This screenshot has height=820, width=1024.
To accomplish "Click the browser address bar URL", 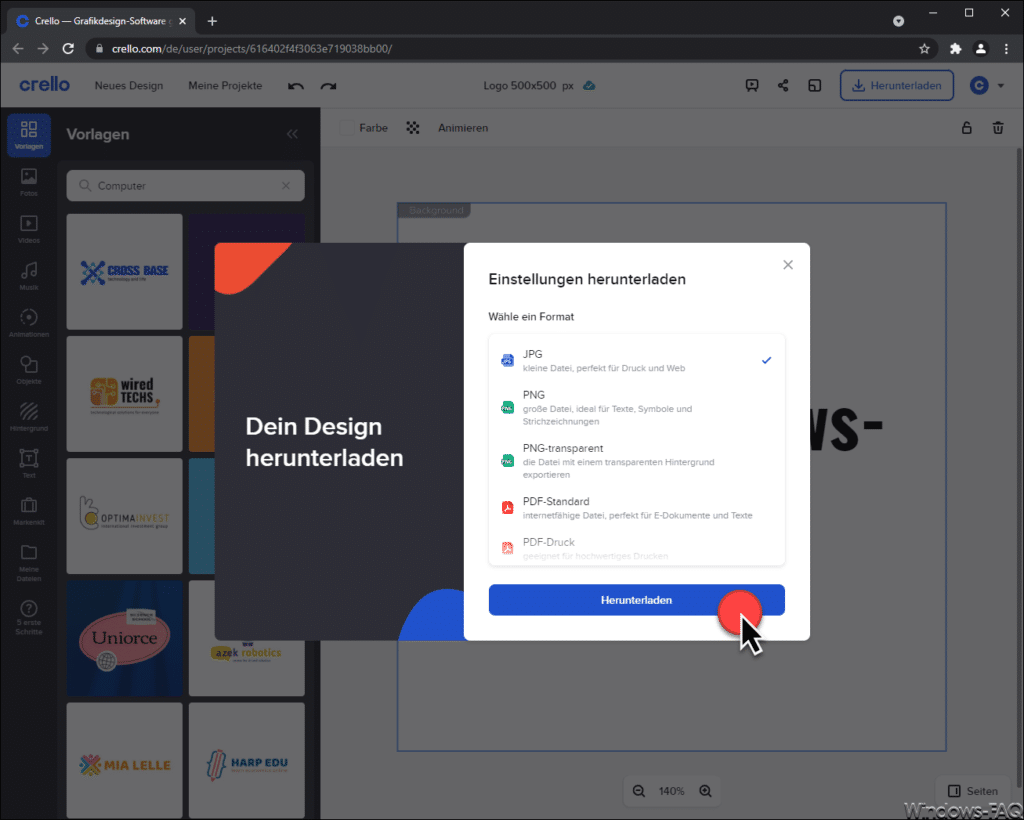I will click(251, 49).
